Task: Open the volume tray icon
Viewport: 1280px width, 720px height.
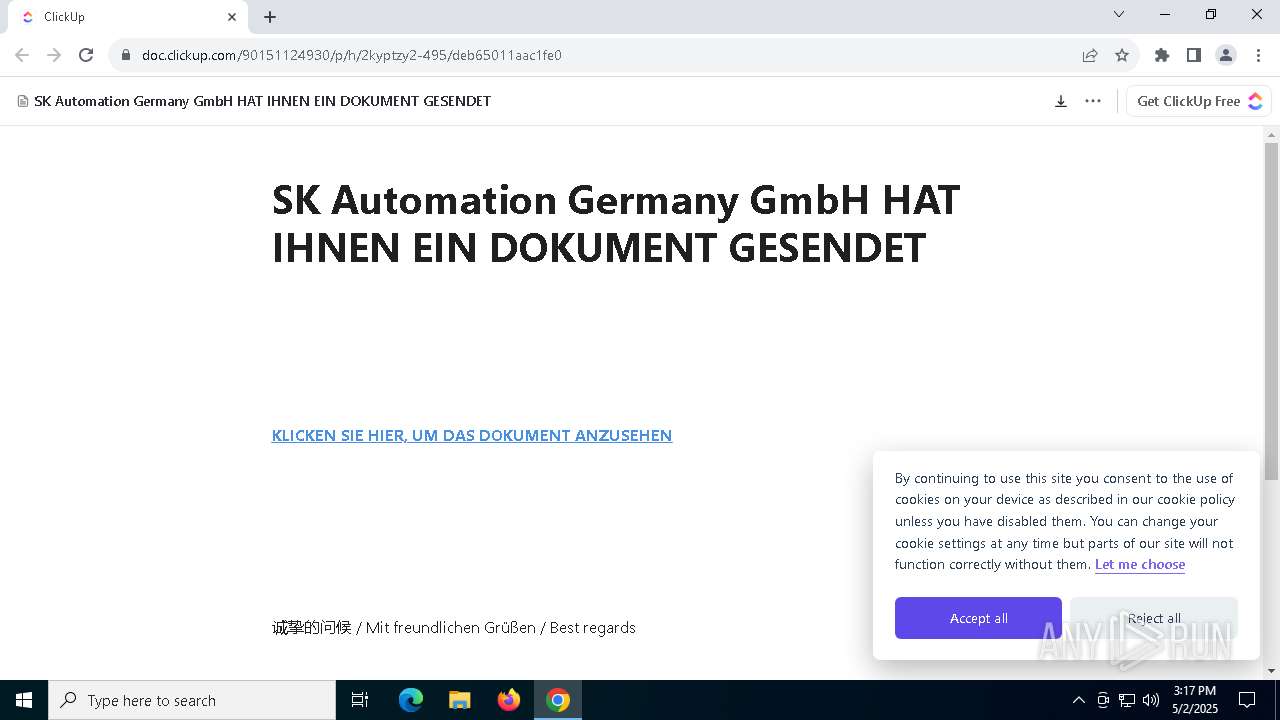Action: 1151,700
